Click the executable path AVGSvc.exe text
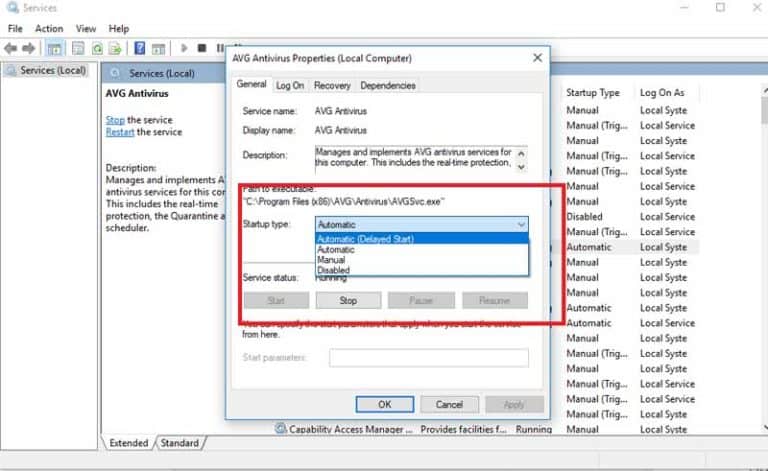The image size is (768, 471). click(344, 202)
